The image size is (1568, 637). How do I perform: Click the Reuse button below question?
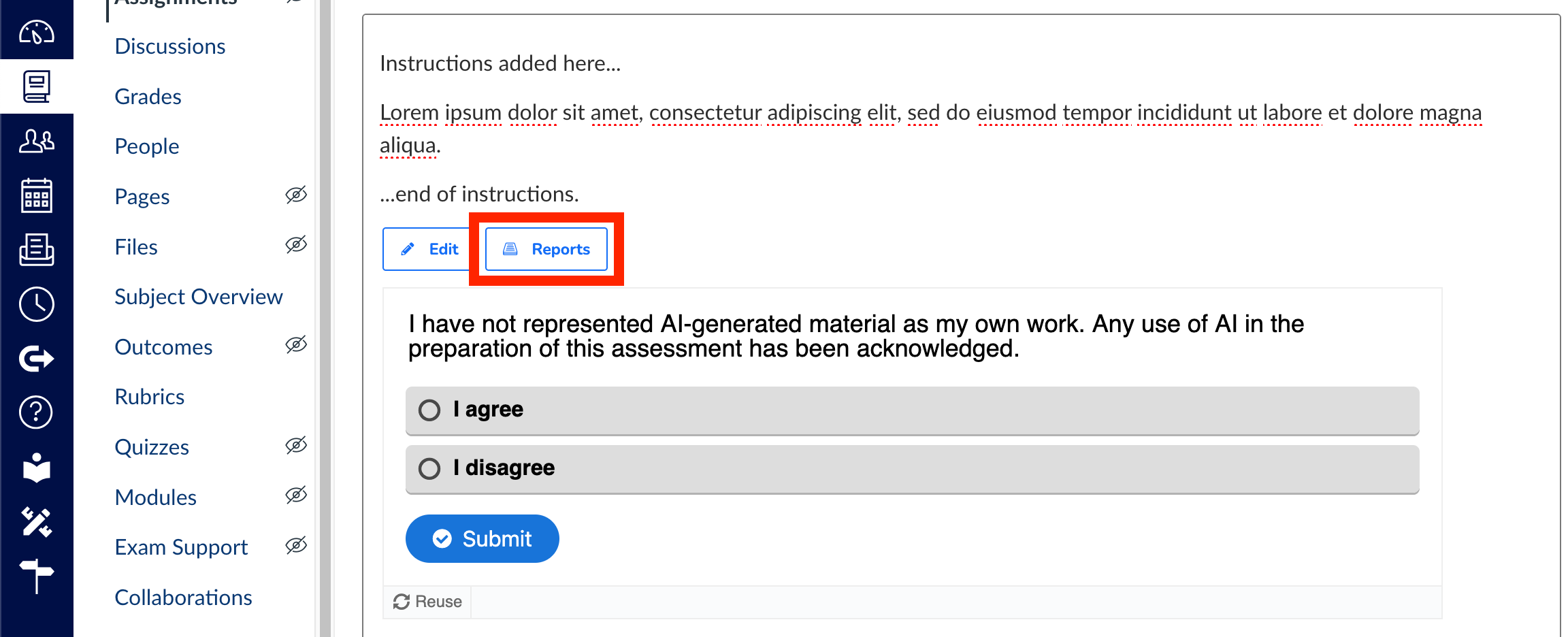(x=427, y=602)
